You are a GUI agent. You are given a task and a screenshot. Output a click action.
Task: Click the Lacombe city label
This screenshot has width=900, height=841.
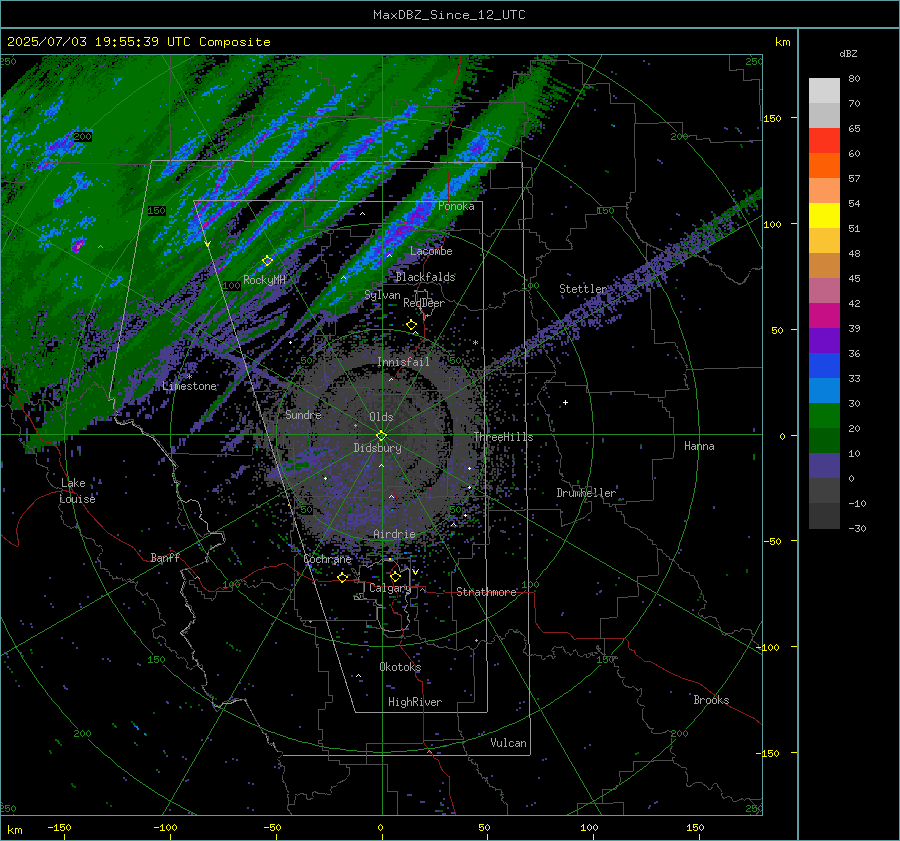click(431, 251)
